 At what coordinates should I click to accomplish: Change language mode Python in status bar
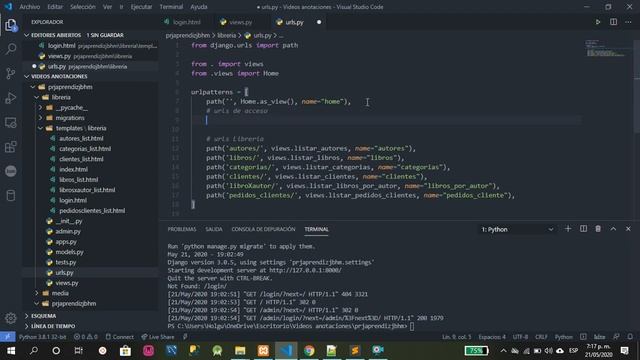564,337
